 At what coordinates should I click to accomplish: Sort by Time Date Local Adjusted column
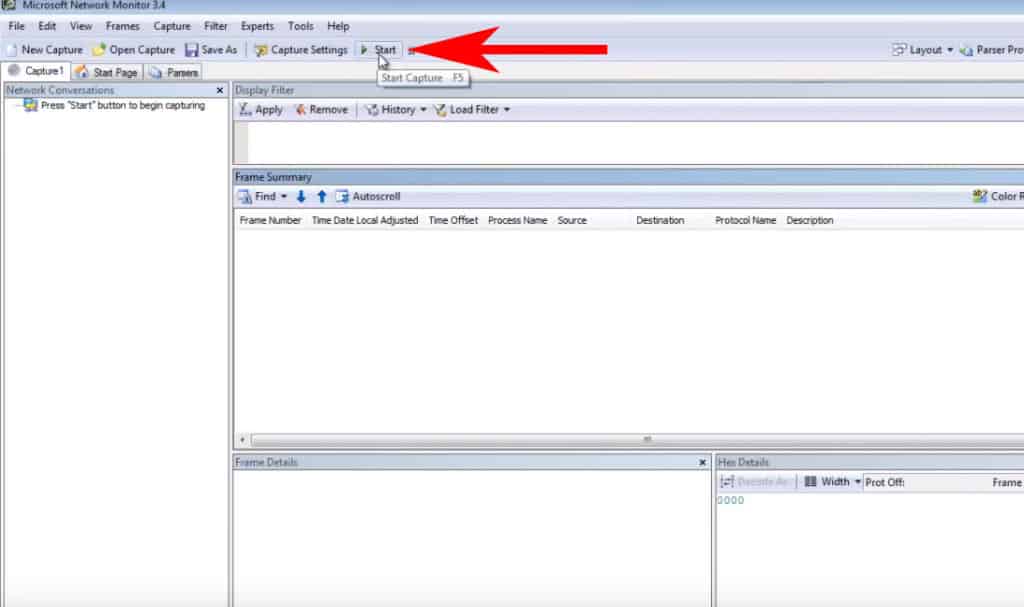364,220
